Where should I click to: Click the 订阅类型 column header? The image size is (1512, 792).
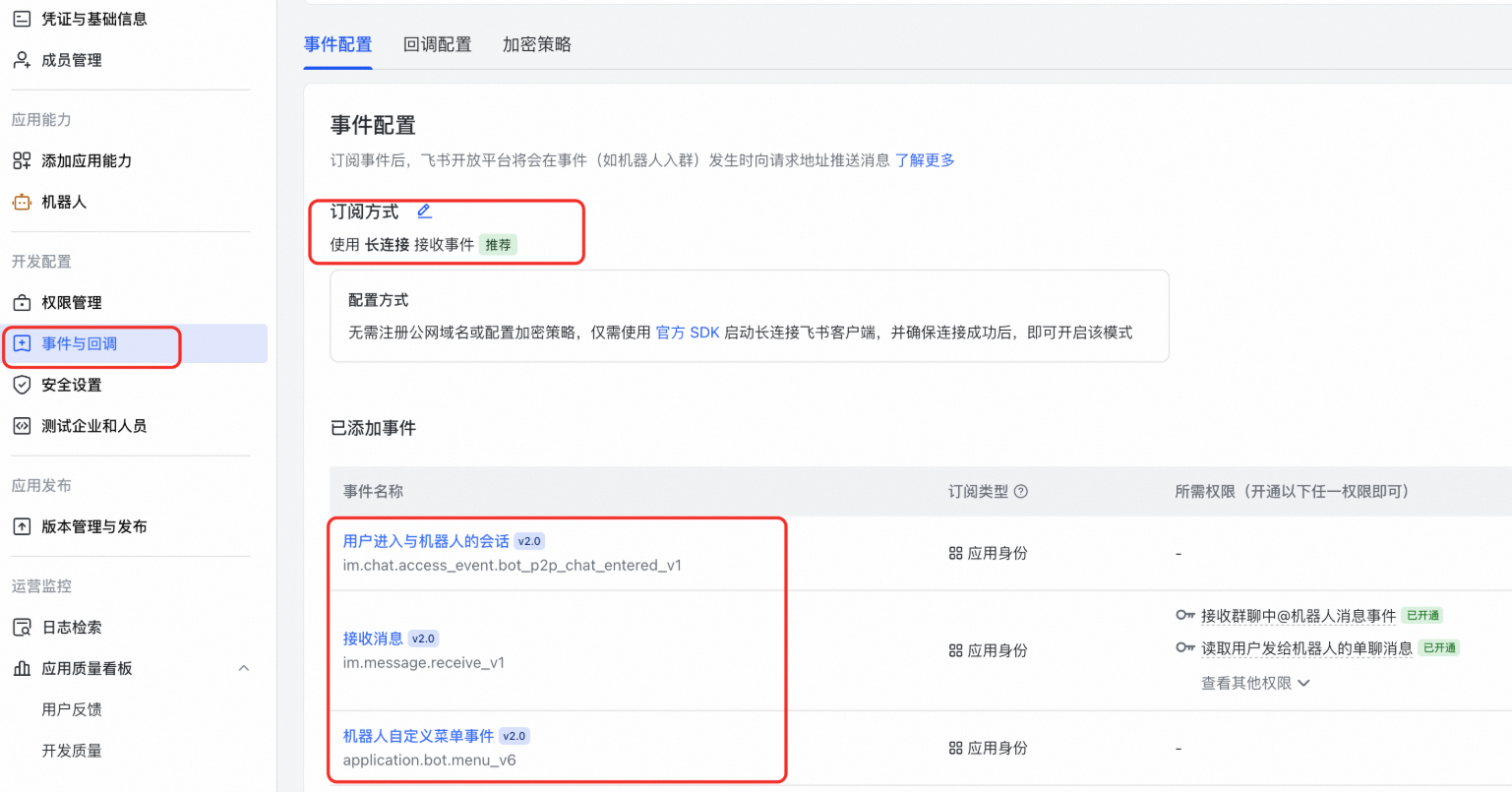tap(978, 491)
